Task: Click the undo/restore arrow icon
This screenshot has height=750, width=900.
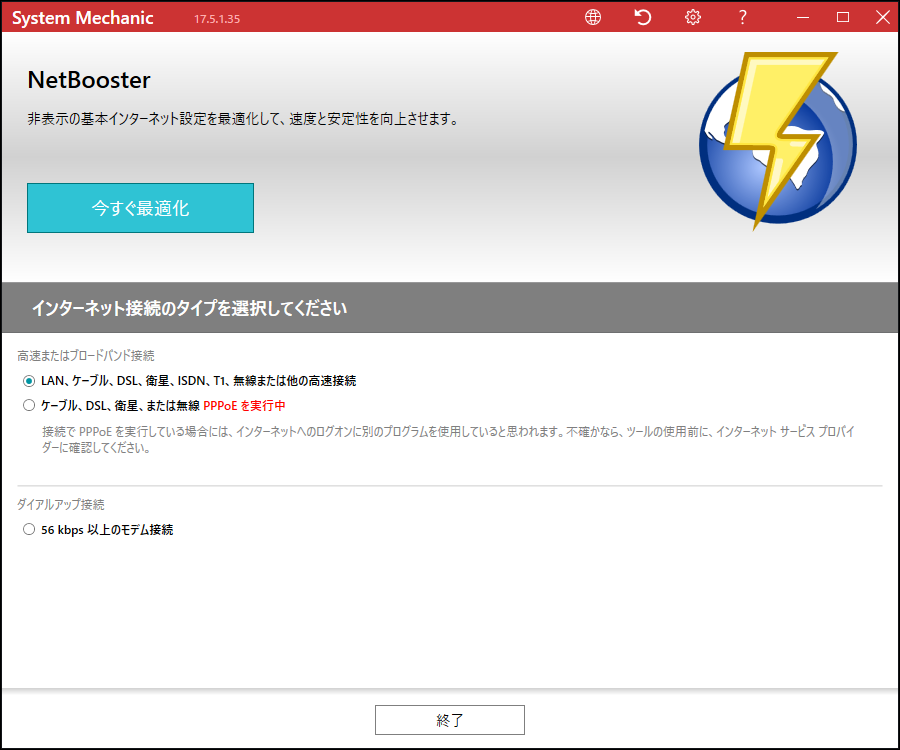Action: [x=643, y=17]
